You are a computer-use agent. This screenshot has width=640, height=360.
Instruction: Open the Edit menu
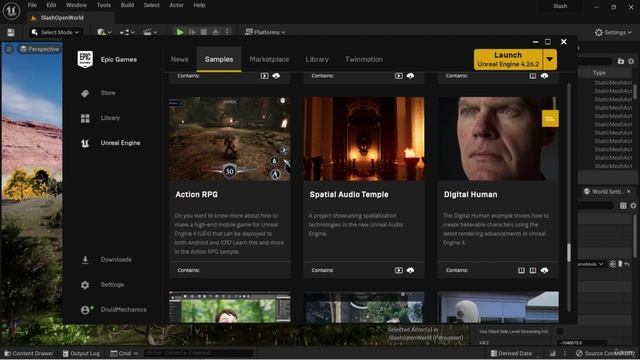(x=51, y=5)
